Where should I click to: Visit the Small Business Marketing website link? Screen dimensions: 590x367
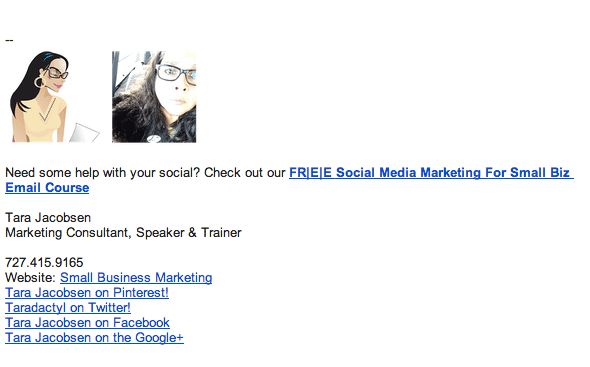[136, 278]
